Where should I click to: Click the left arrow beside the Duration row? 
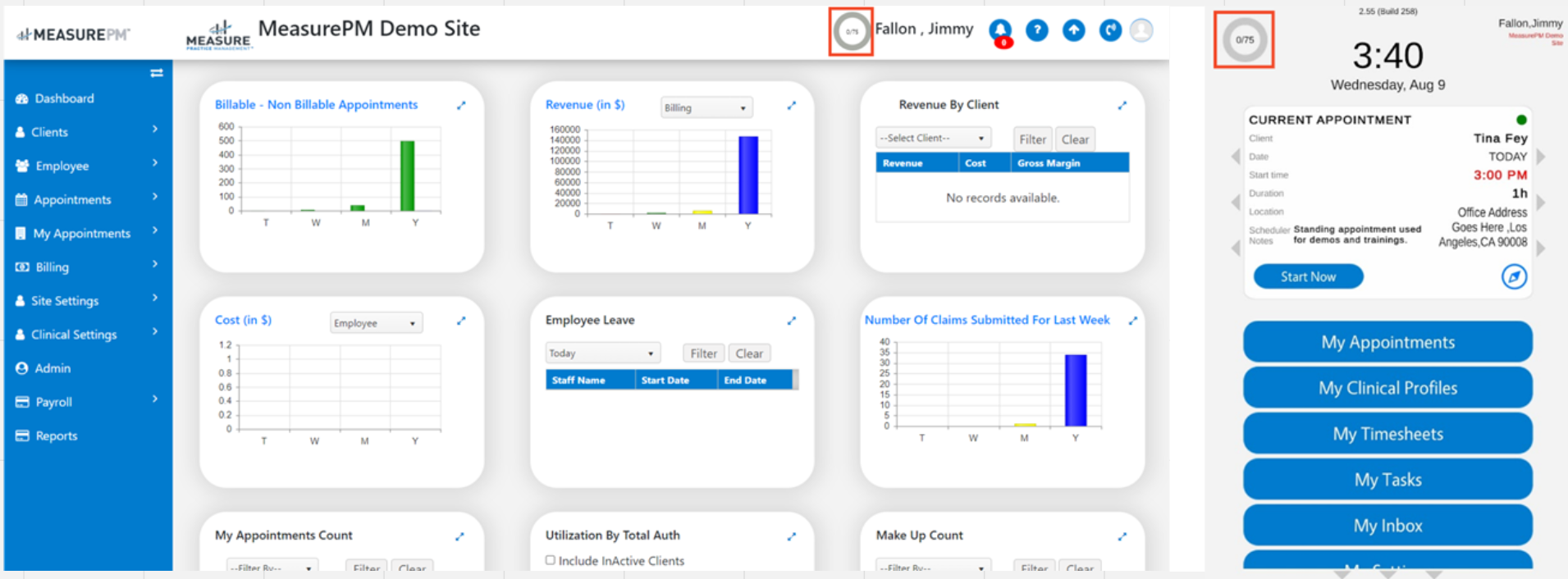[1236, 202]
